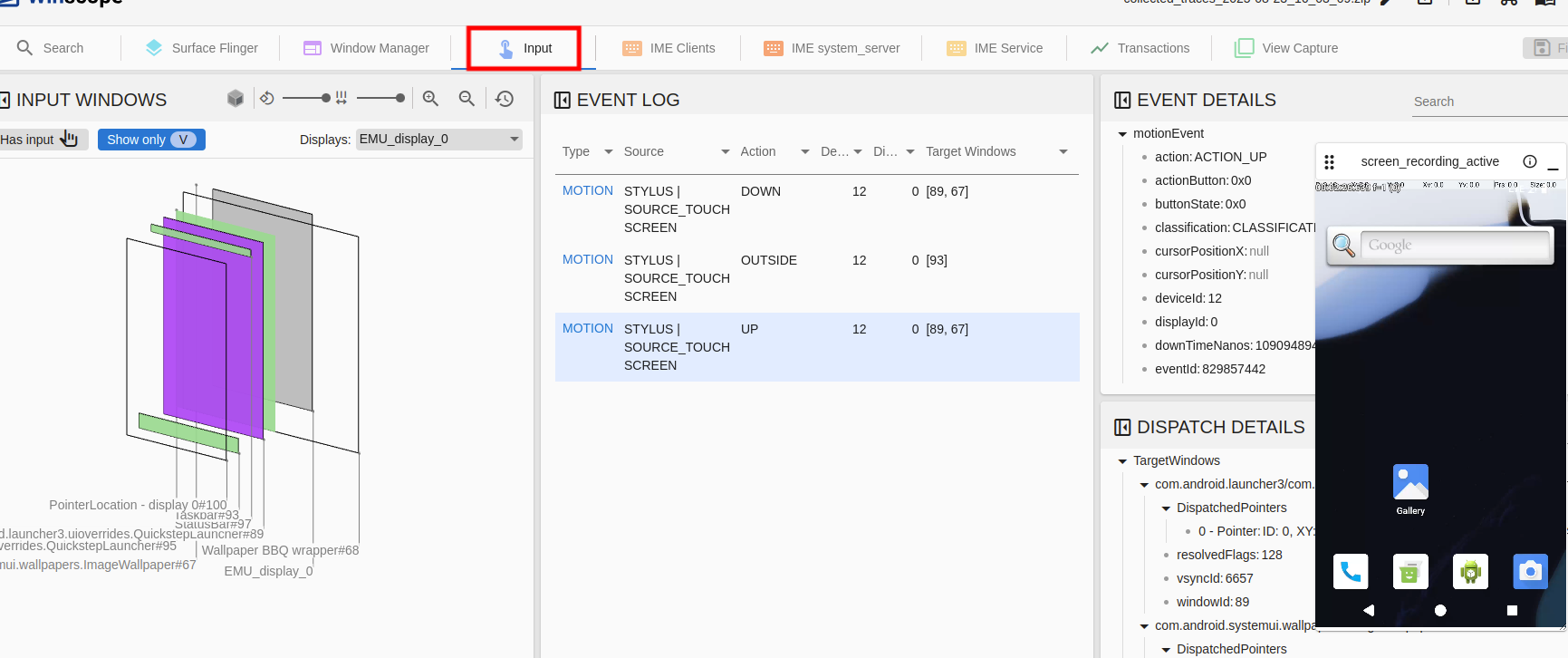The width and height of the screenshot is (1568, 658).
Task: Open the Action column filter dropdown
Action: click(x=804, y=151)
